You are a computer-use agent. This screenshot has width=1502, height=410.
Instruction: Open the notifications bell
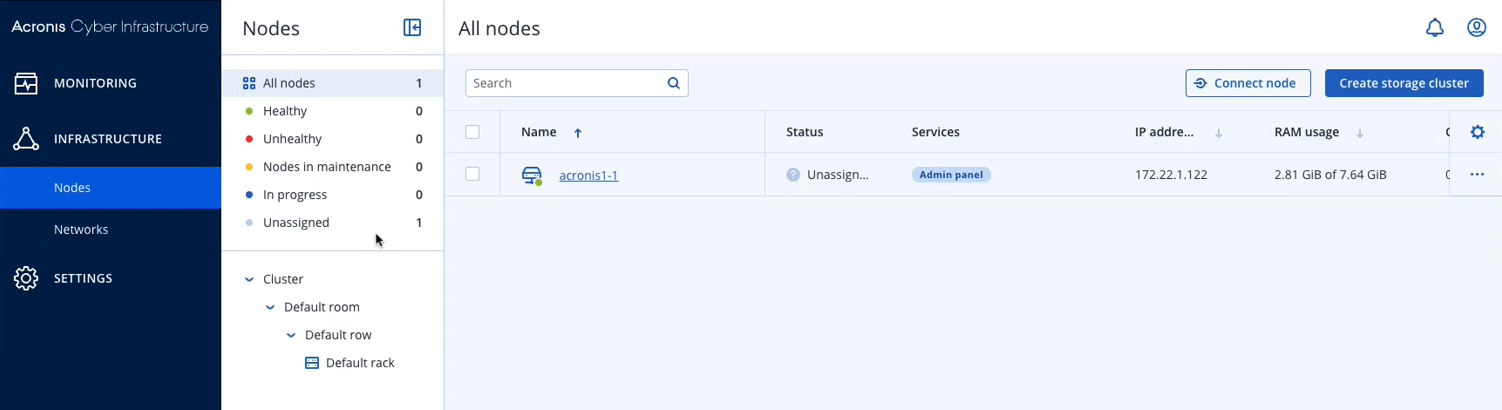pos(1434,28)
